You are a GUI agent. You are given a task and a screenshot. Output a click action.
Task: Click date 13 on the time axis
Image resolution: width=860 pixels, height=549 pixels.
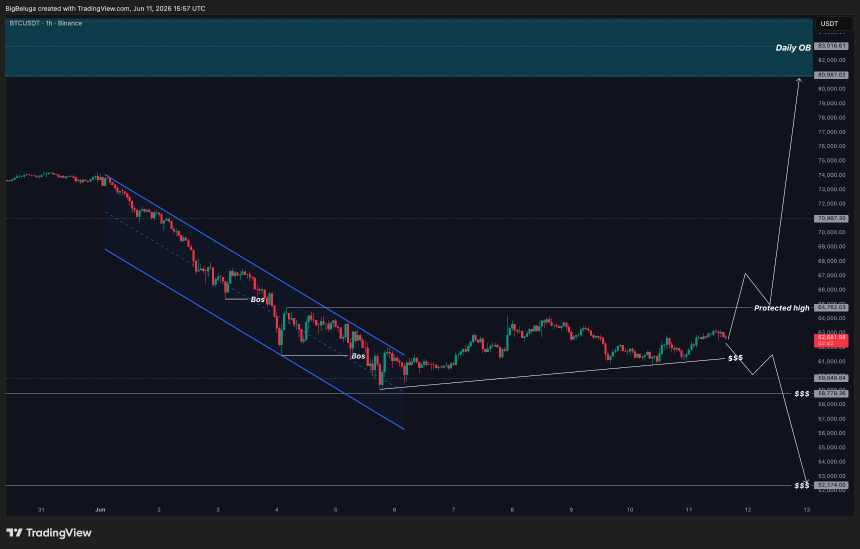[806, 510]
